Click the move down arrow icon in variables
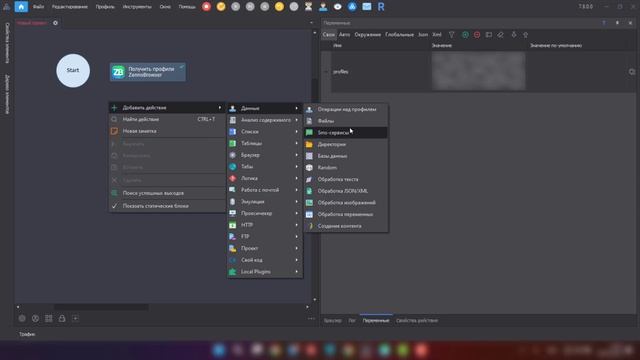 point(514,35)
